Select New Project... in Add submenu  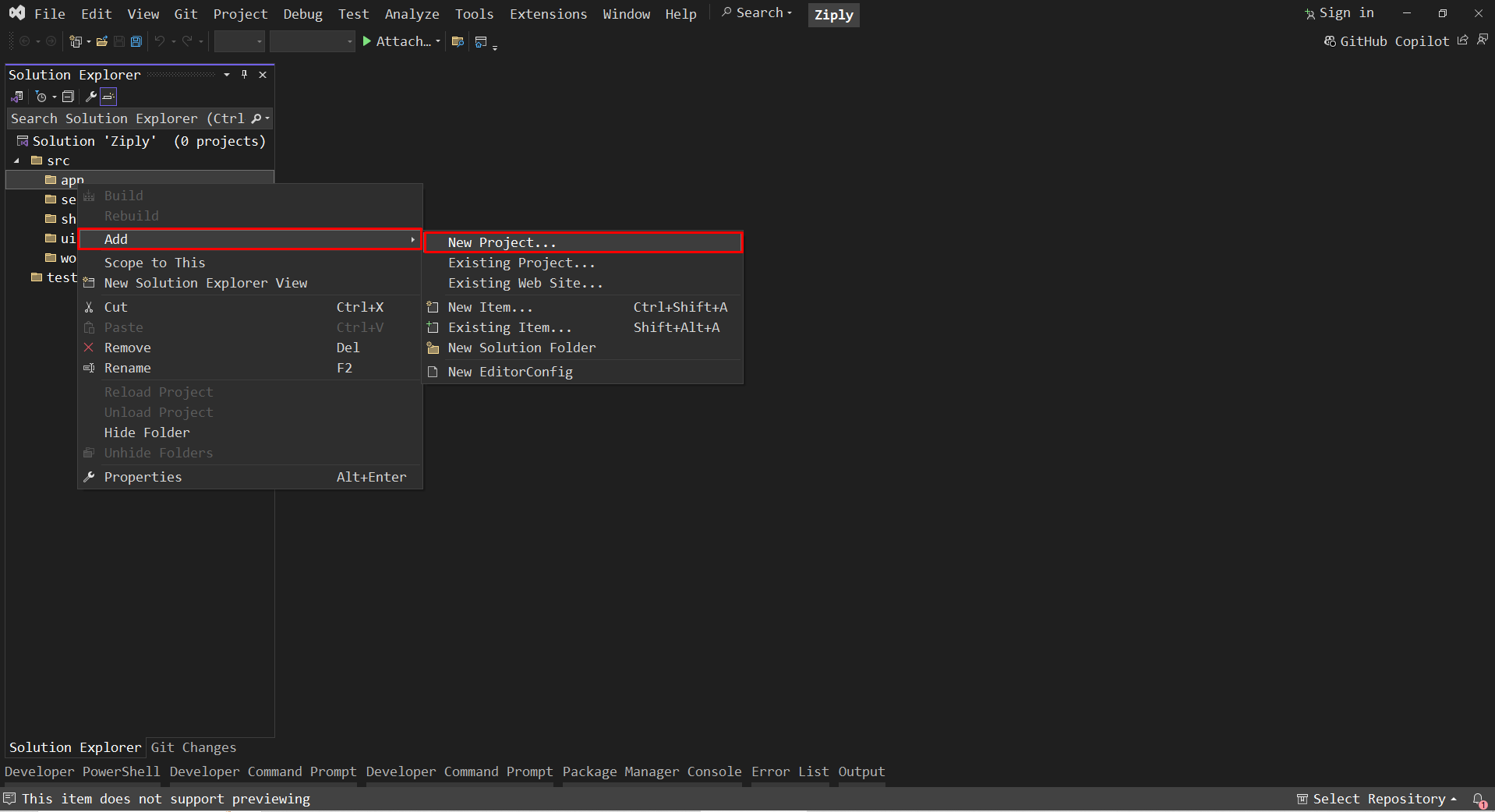pyautogui.click(x=583, y=242)
